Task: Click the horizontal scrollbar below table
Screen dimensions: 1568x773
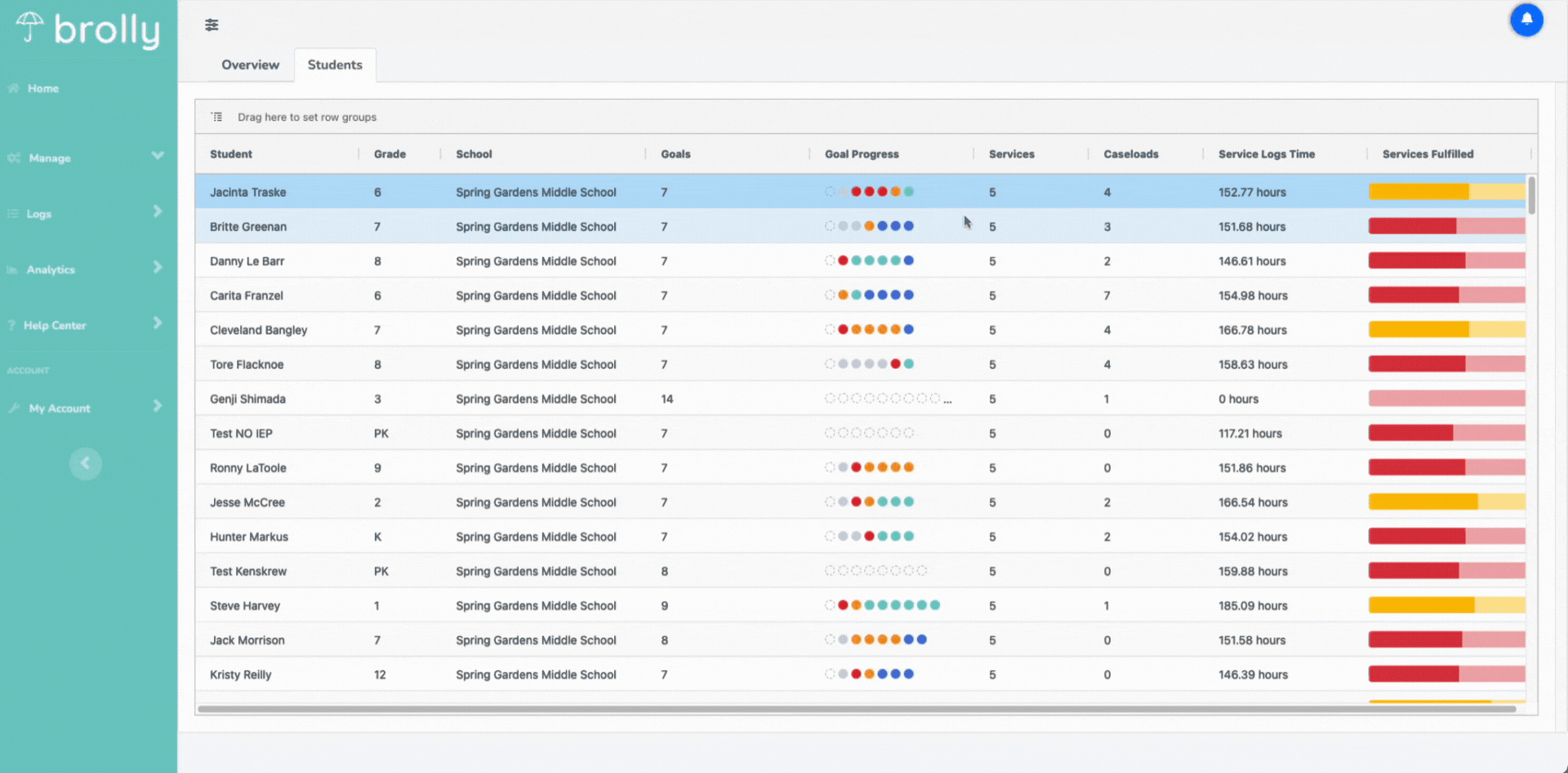Action: (857, 709)
